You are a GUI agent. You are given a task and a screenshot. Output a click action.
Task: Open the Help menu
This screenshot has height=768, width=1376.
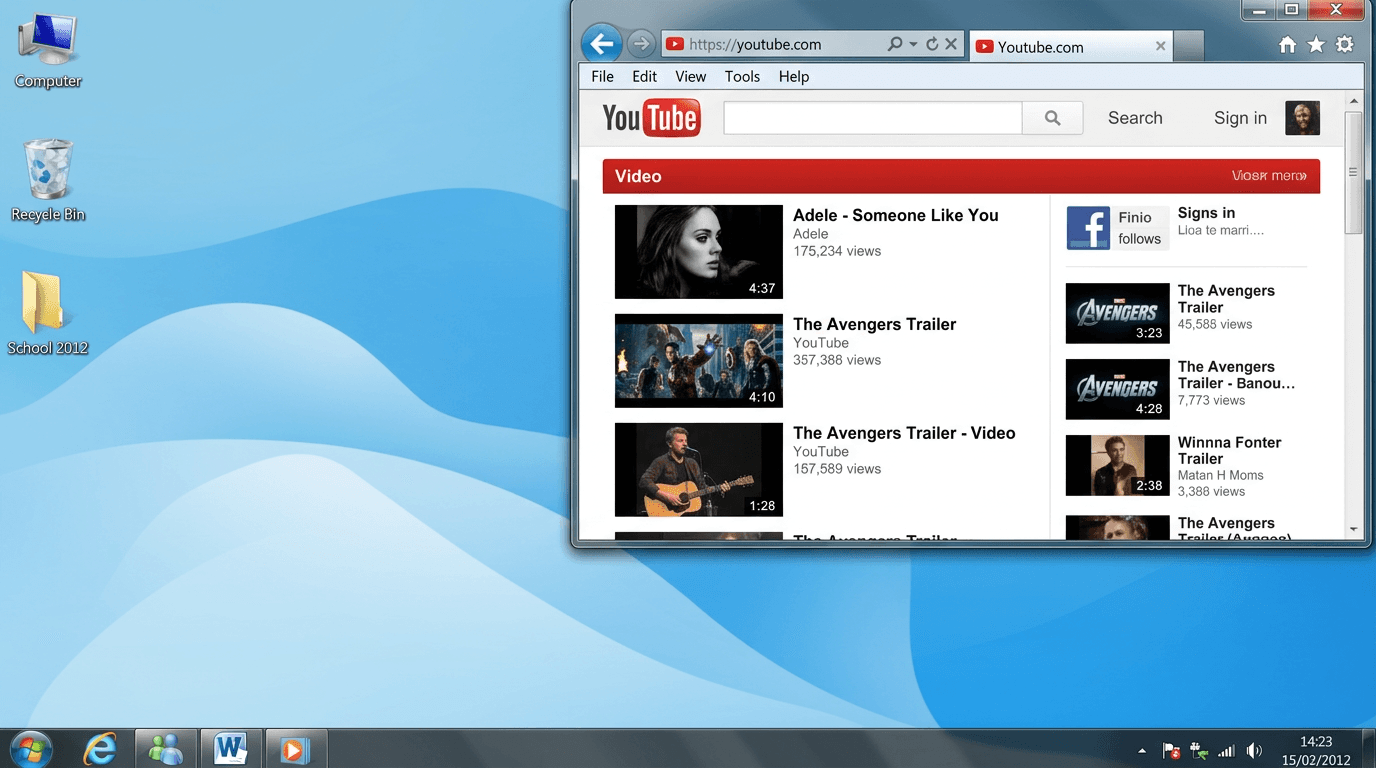793,76
